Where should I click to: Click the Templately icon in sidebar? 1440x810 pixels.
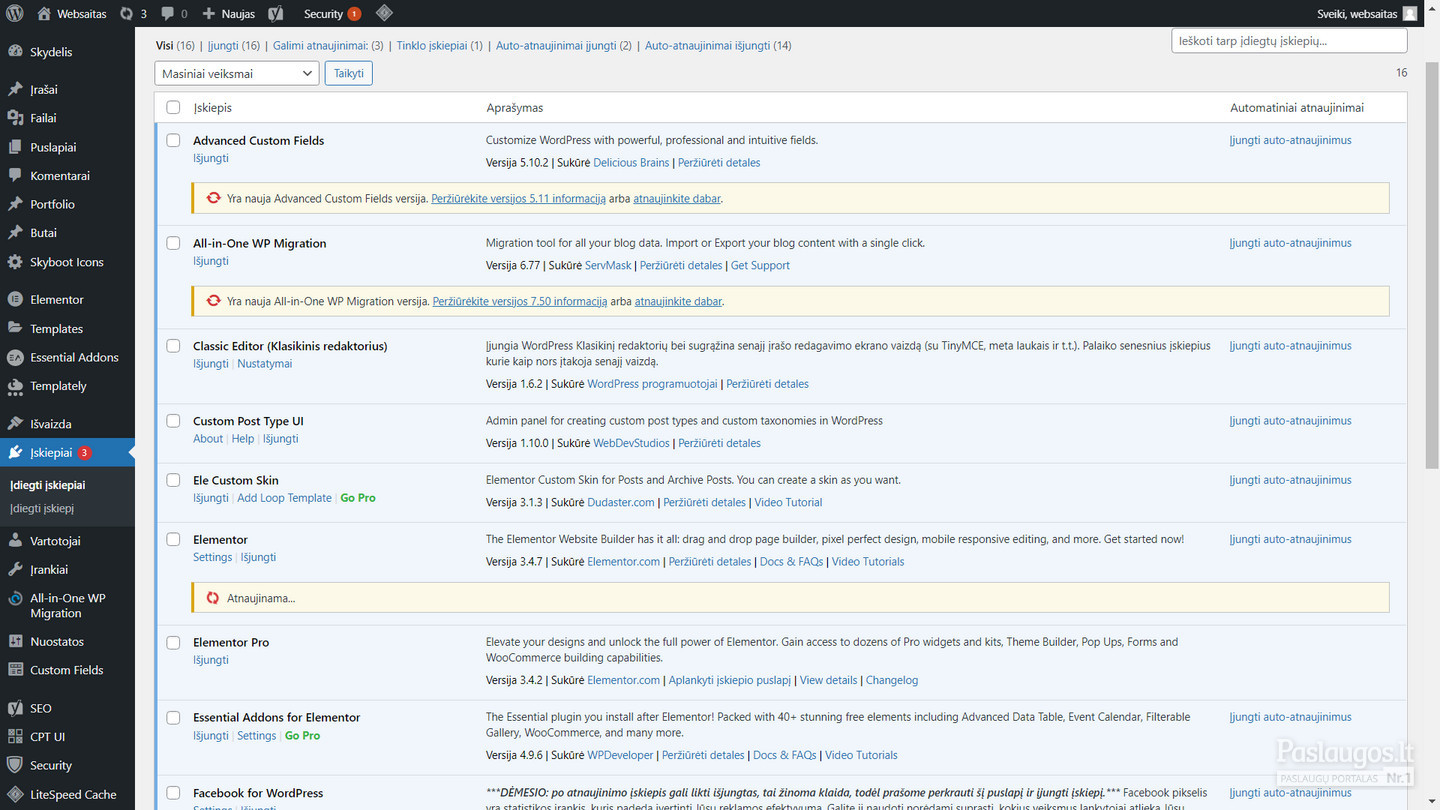click(x=15, y=386)
